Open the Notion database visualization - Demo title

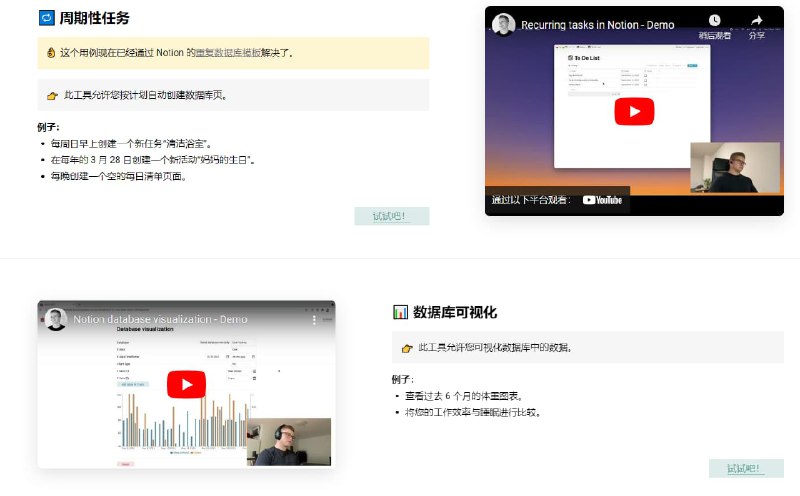[160, 319]
